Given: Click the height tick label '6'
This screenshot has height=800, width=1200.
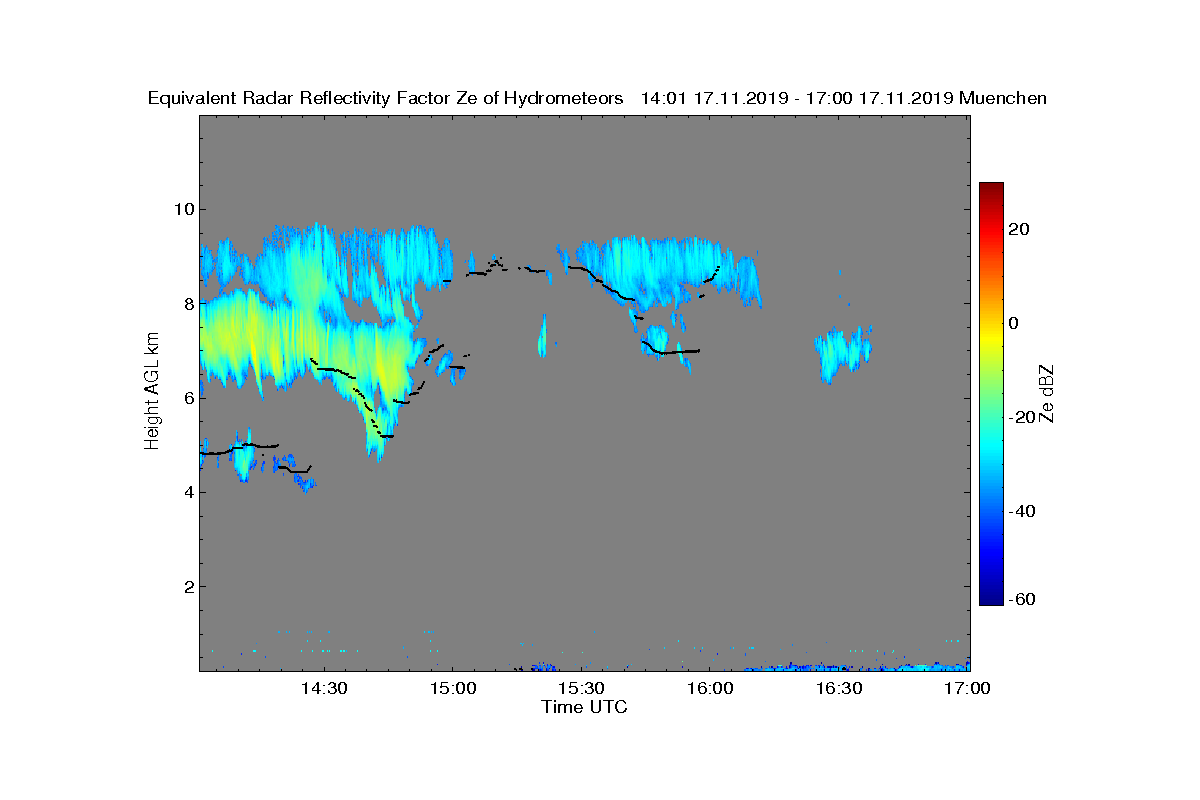Looking at the screenshot, I should (x=188, y=397).
